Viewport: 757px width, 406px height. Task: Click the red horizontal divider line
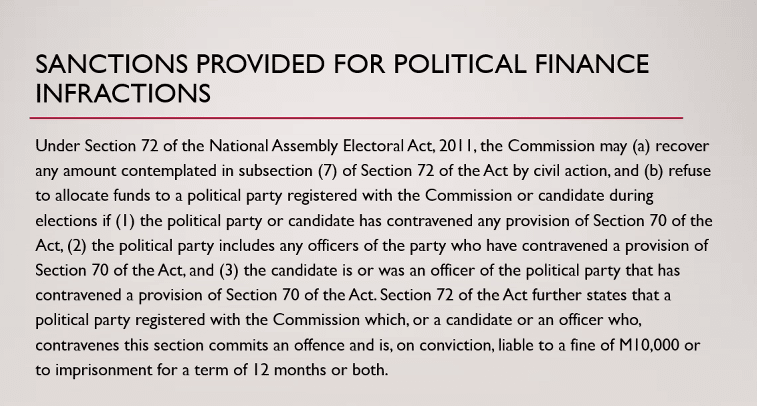356,117
